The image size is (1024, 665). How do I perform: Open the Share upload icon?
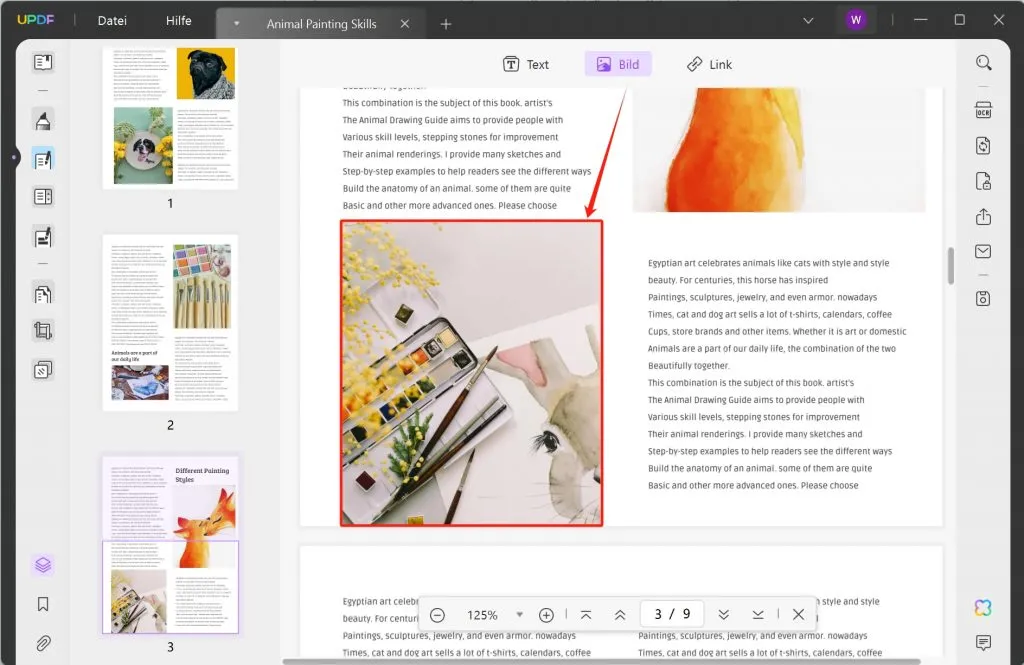[x=984, y=216]
